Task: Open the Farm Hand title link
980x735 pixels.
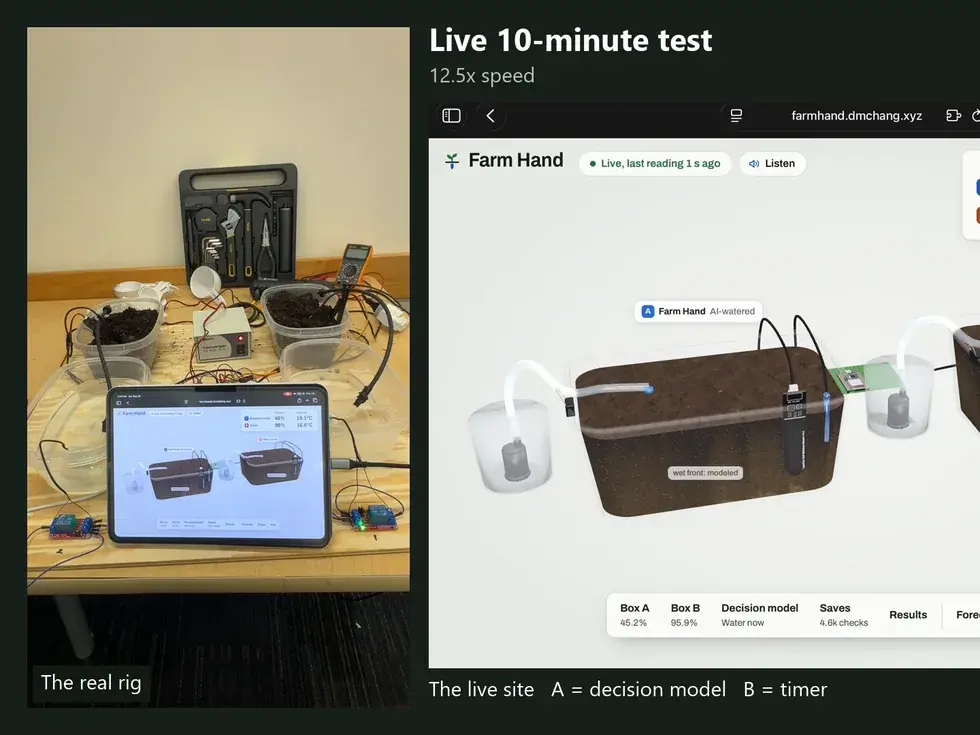Action: coord(516,161)
